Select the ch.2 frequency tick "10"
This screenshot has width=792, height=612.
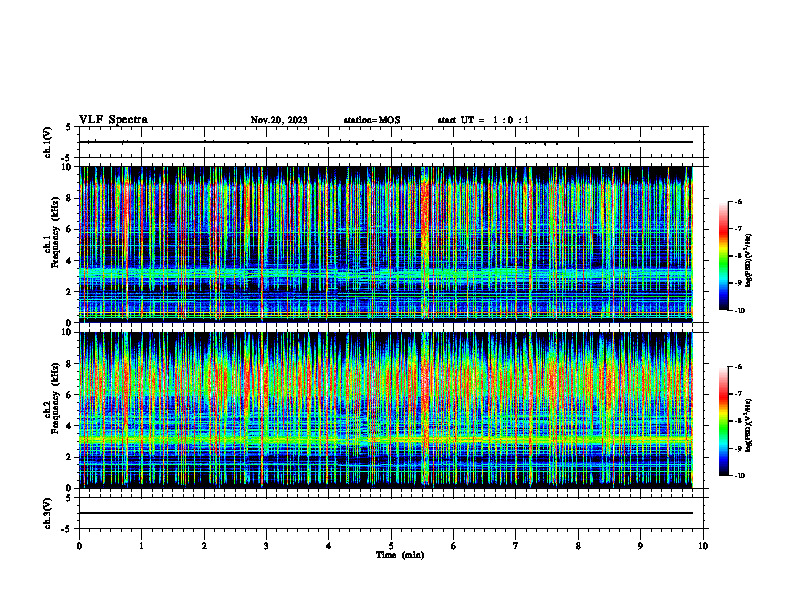[68, 332]
